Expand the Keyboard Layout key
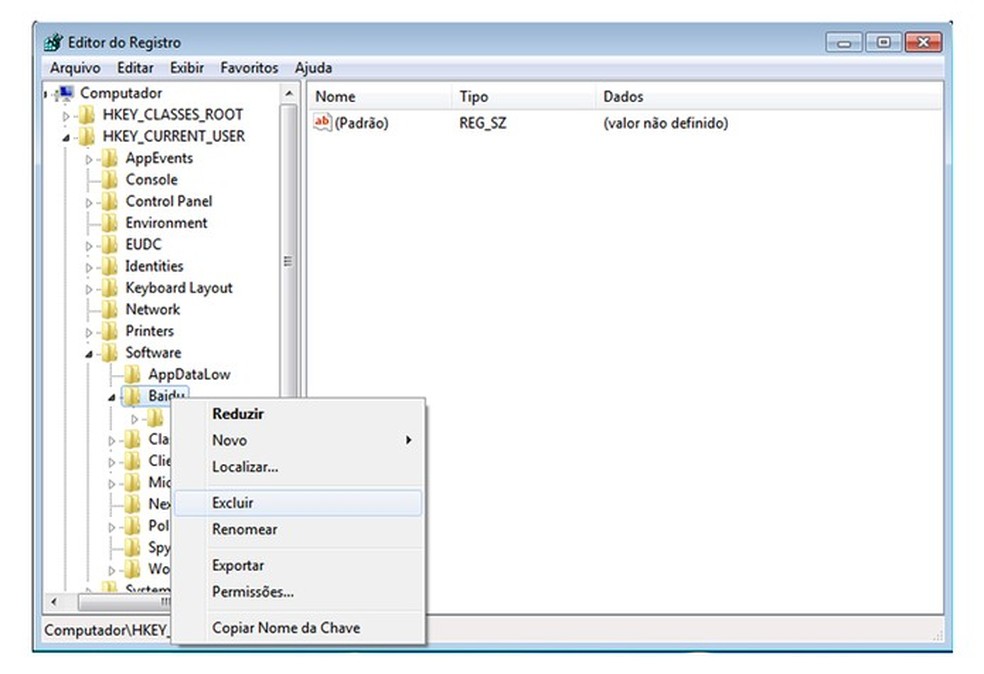Viewport: 984px width, 674px height. click(x=88, y=289)
